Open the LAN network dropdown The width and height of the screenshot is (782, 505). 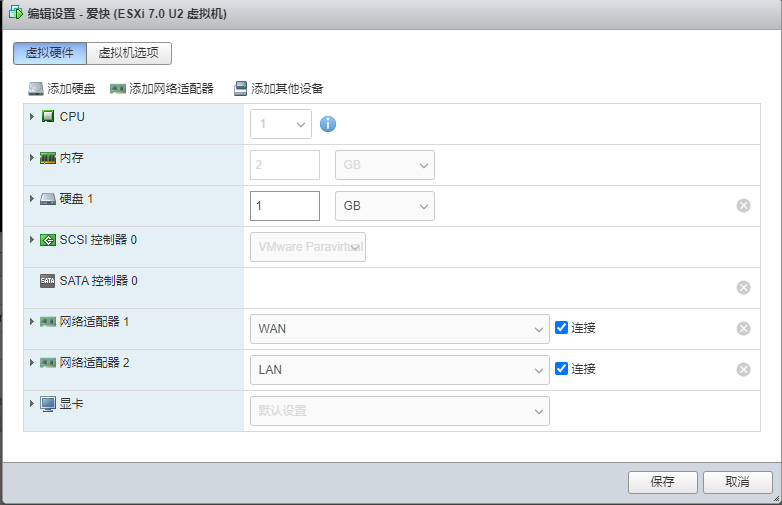click(x=399, y=370)
